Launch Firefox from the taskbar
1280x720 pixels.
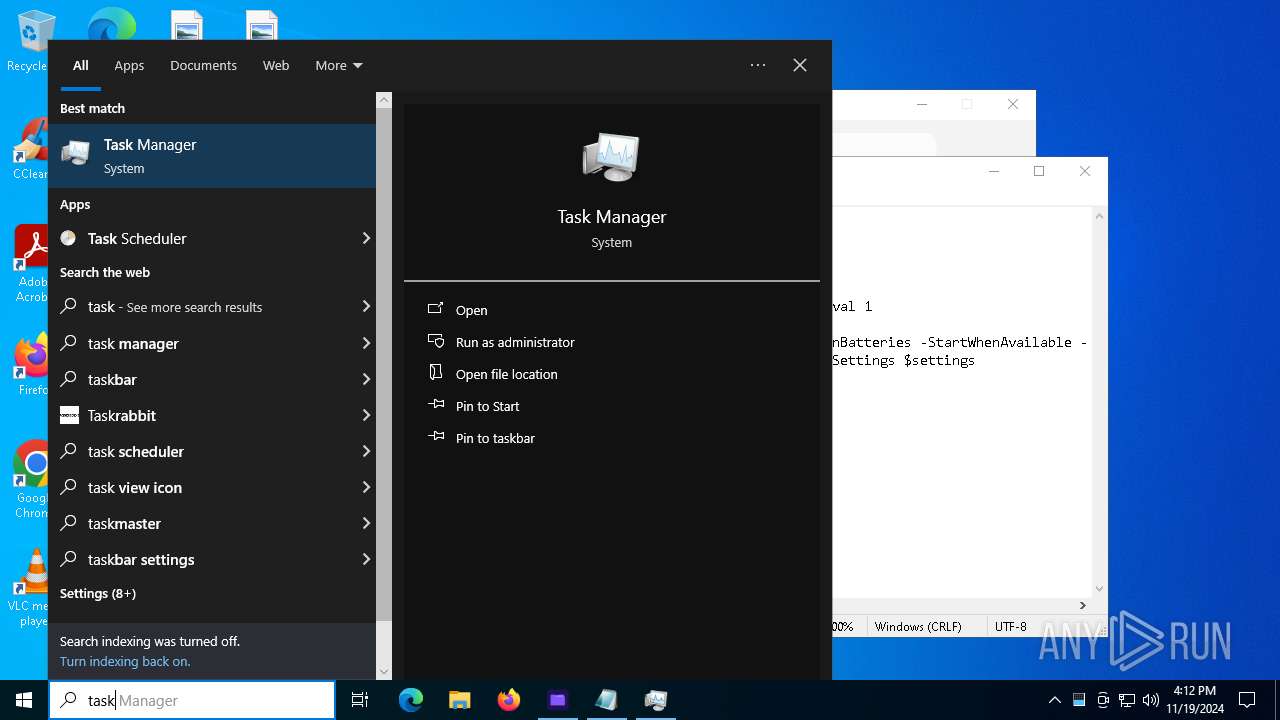[509, 700]
